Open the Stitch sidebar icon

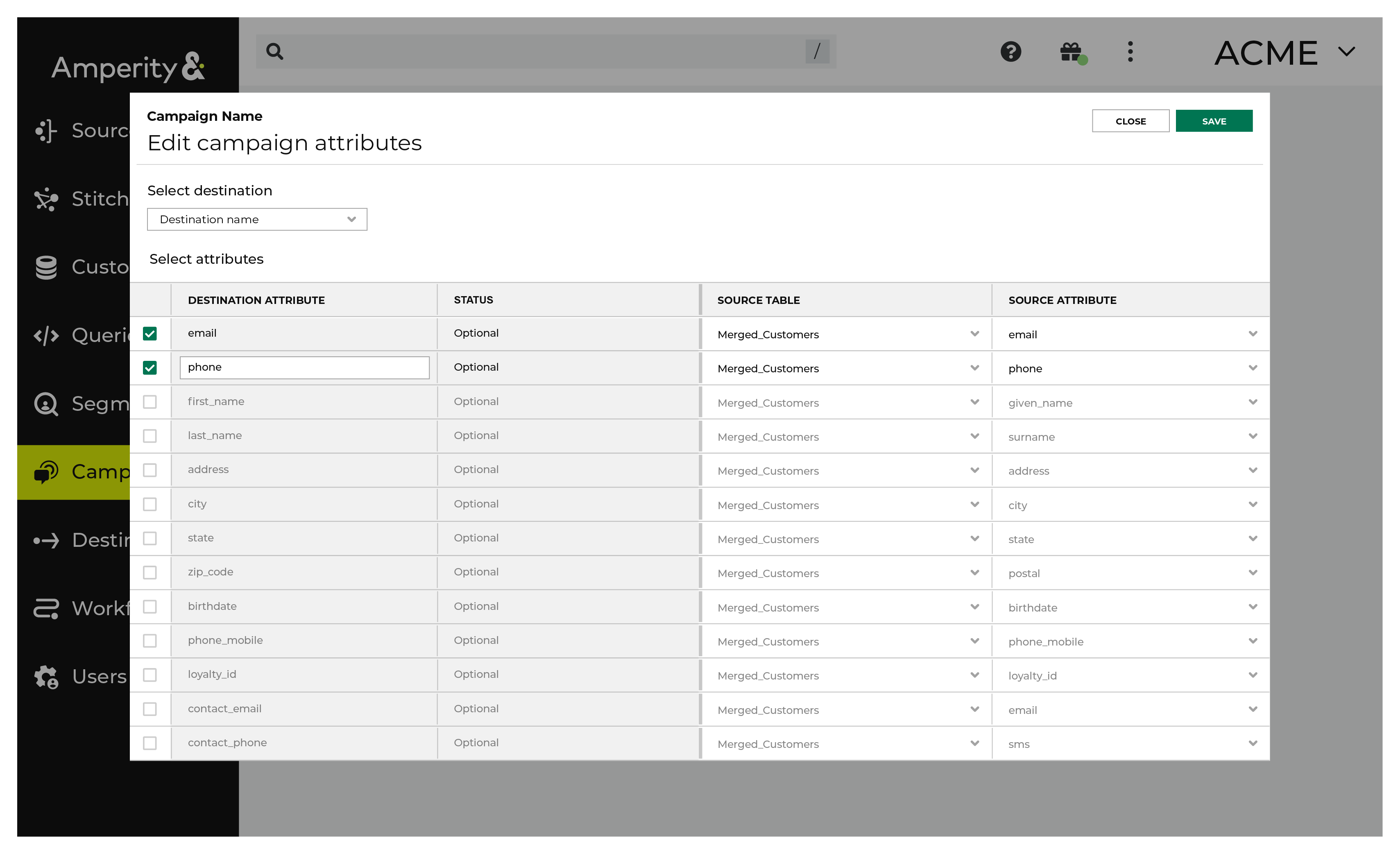point(46,199)
